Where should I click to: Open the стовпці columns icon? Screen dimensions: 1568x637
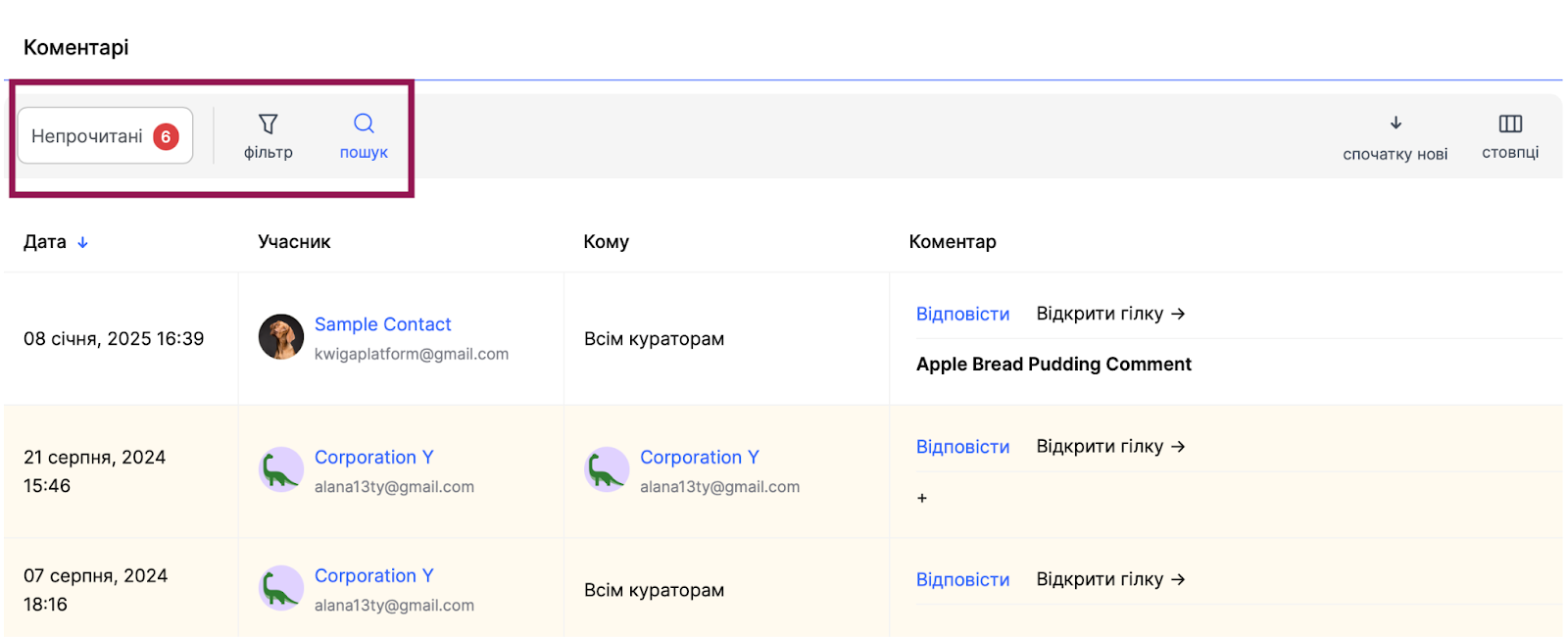(x=1510, y=124)
